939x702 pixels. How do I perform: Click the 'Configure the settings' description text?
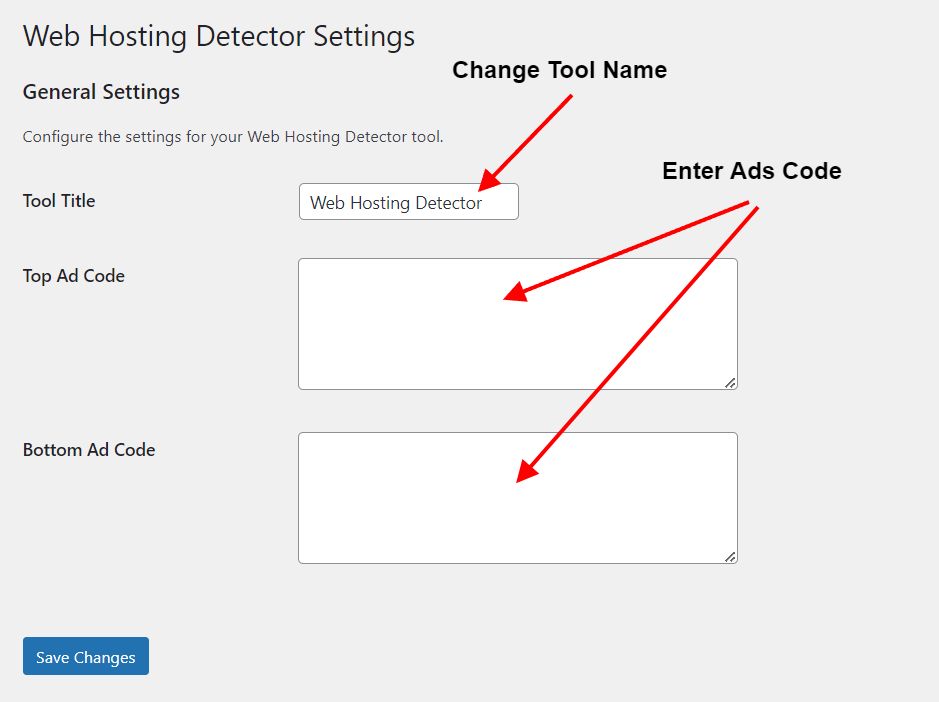(x=233, y=137)
